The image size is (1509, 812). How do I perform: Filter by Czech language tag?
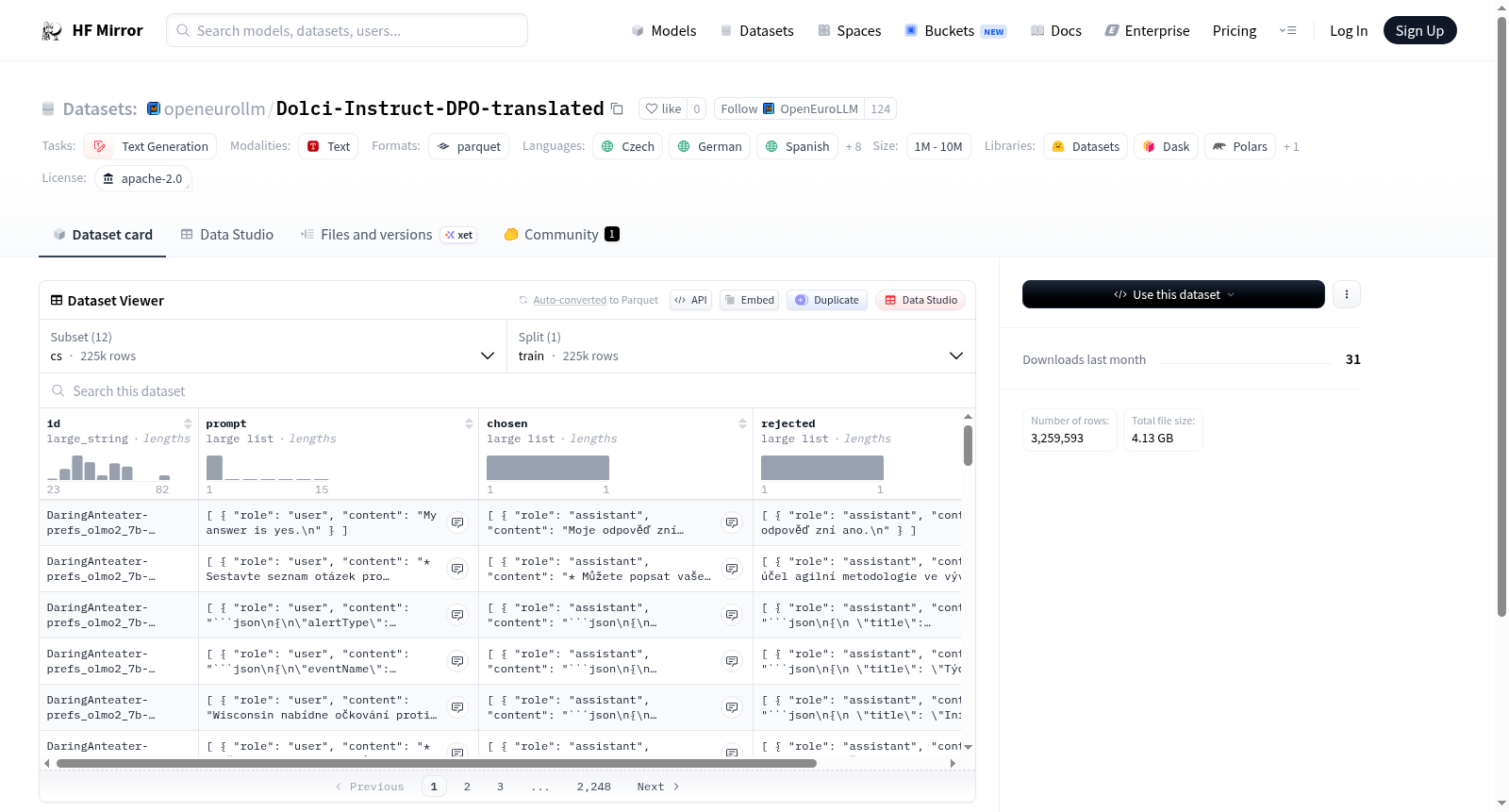coord(627,146)
